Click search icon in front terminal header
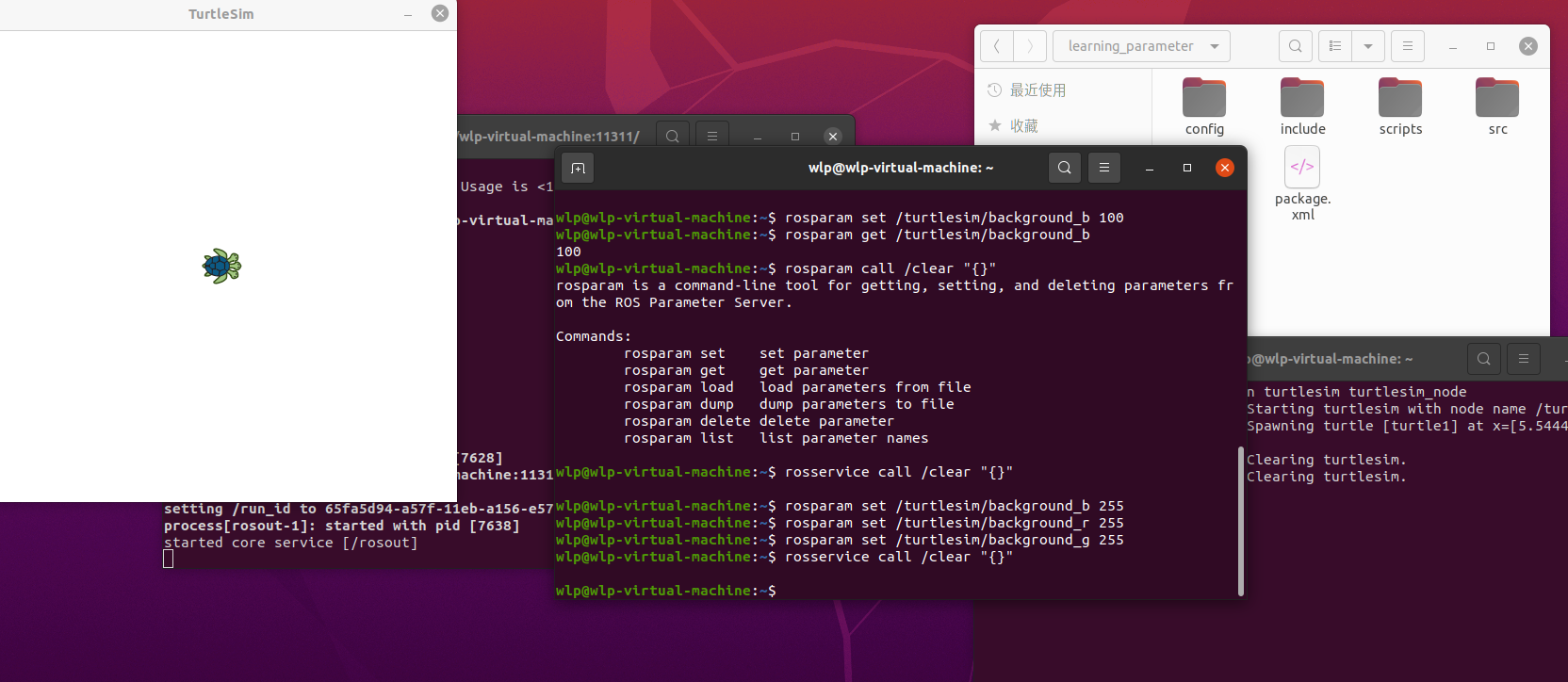This screenshot has width=1568, height=682. pos(1064,168)
